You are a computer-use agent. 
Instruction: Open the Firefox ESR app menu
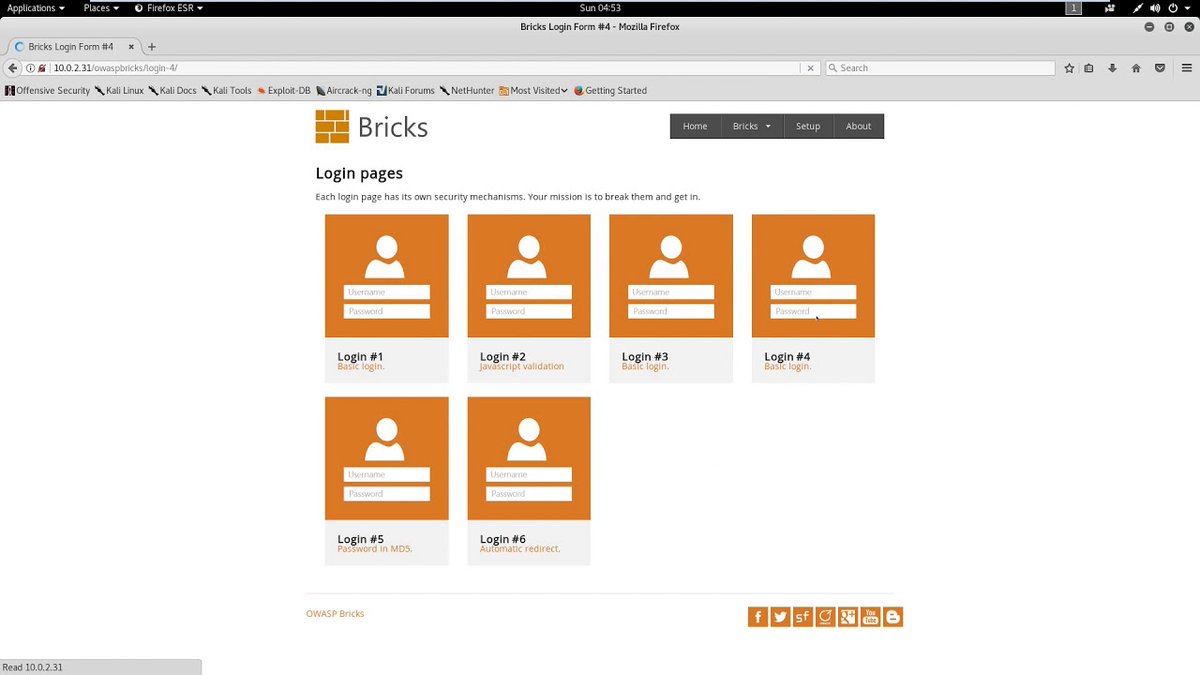tap(168, 8)
